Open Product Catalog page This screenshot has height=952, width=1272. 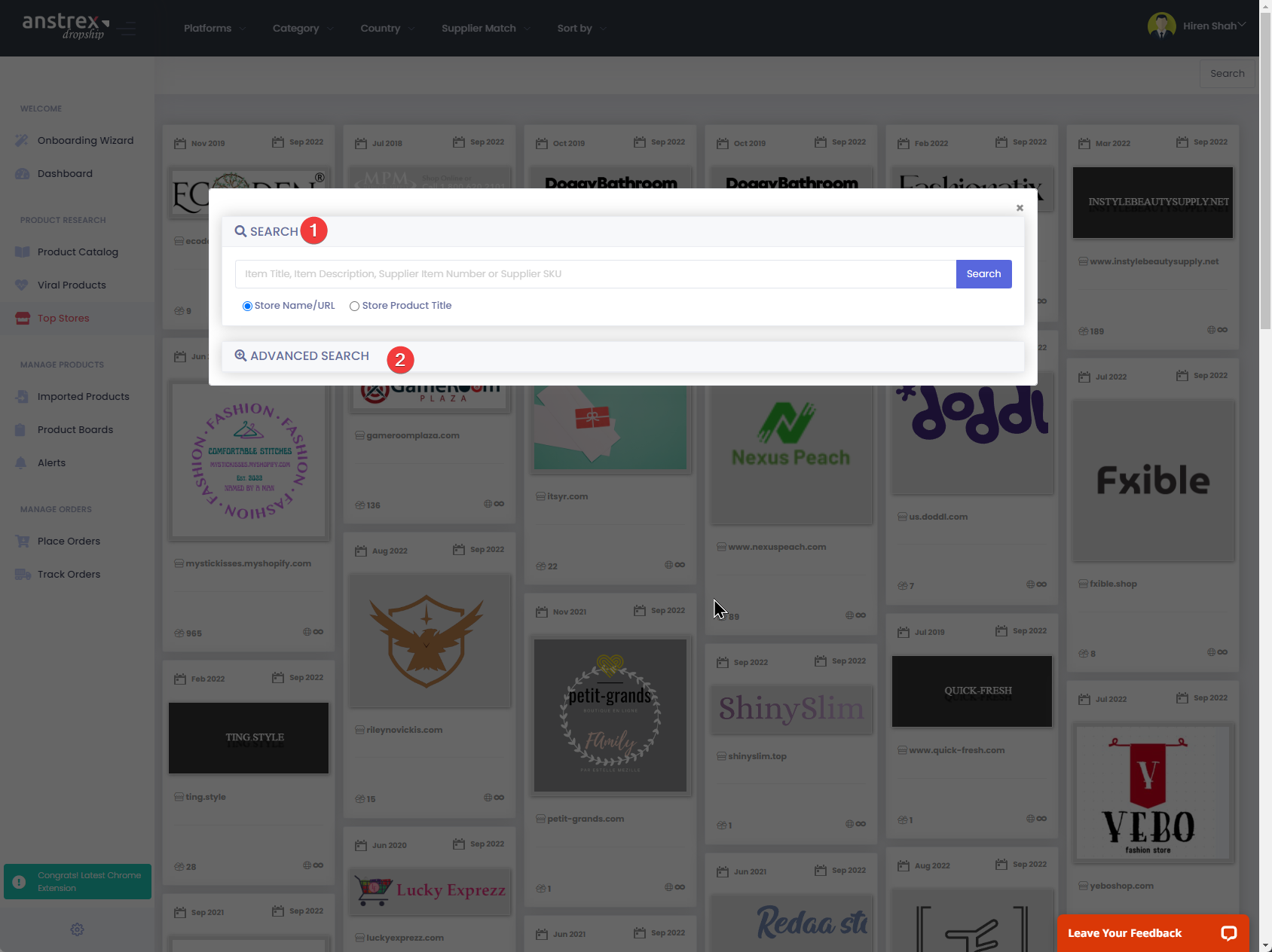coord(78,252)
